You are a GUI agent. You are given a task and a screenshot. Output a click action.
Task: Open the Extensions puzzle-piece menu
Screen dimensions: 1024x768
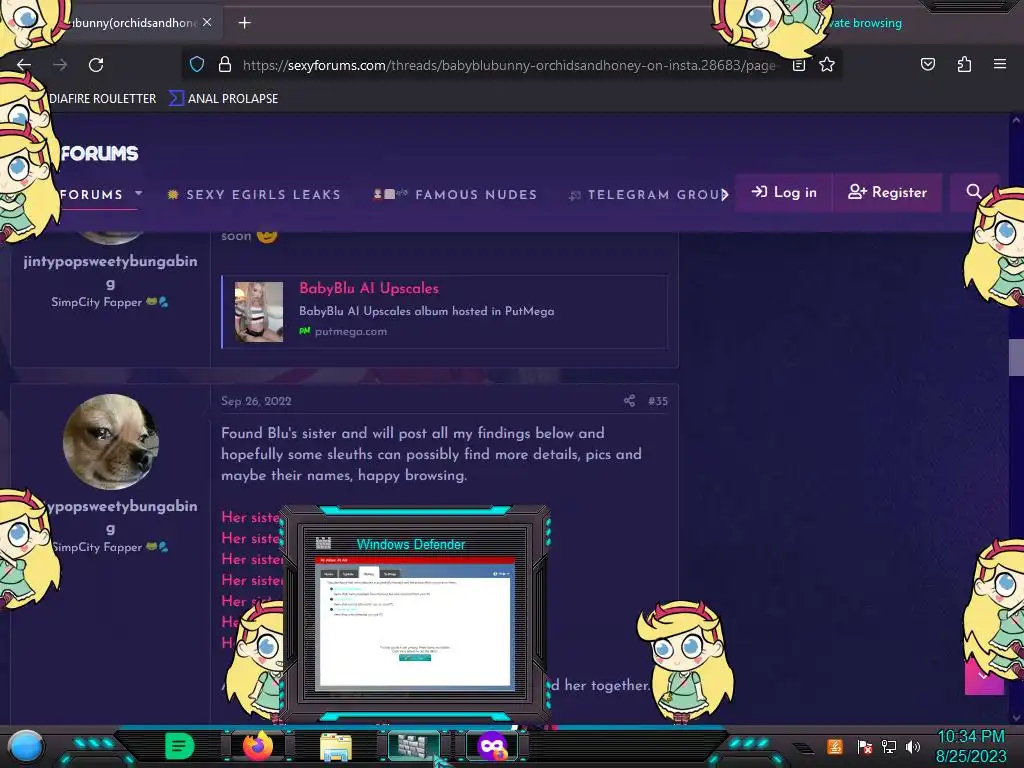click(x=964, y=64)
